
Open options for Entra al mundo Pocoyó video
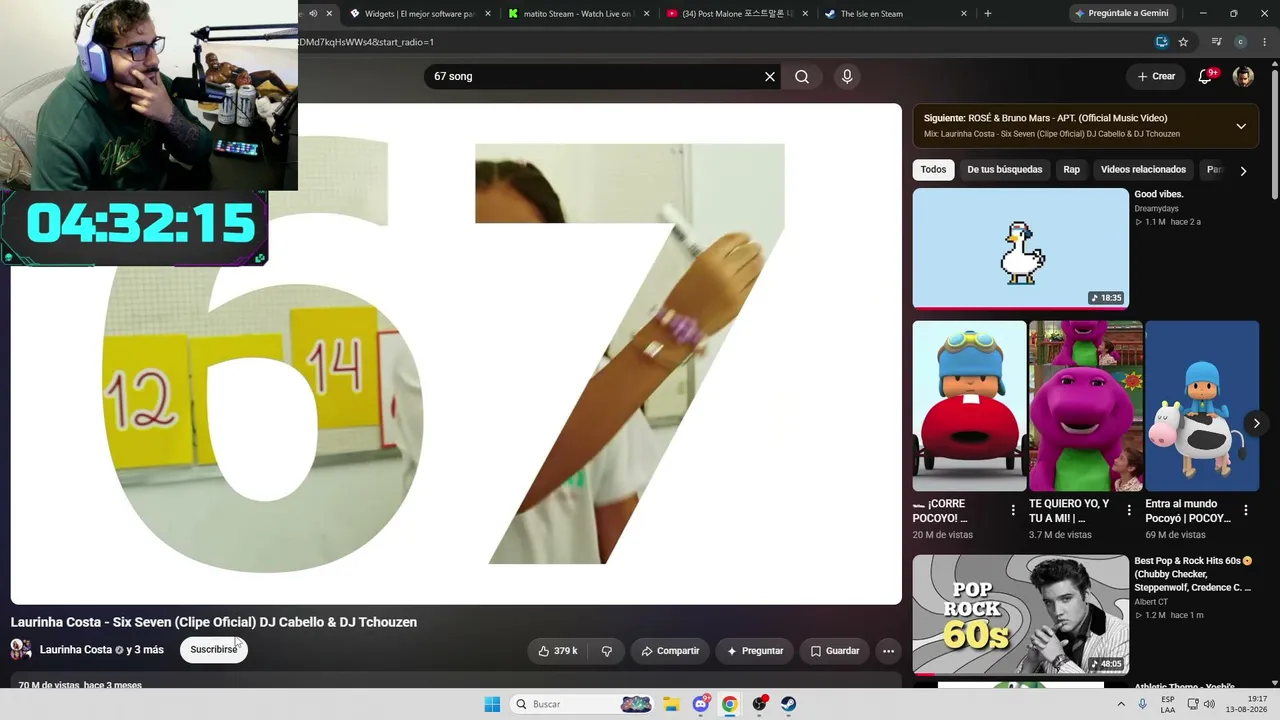click(1246, 510)
